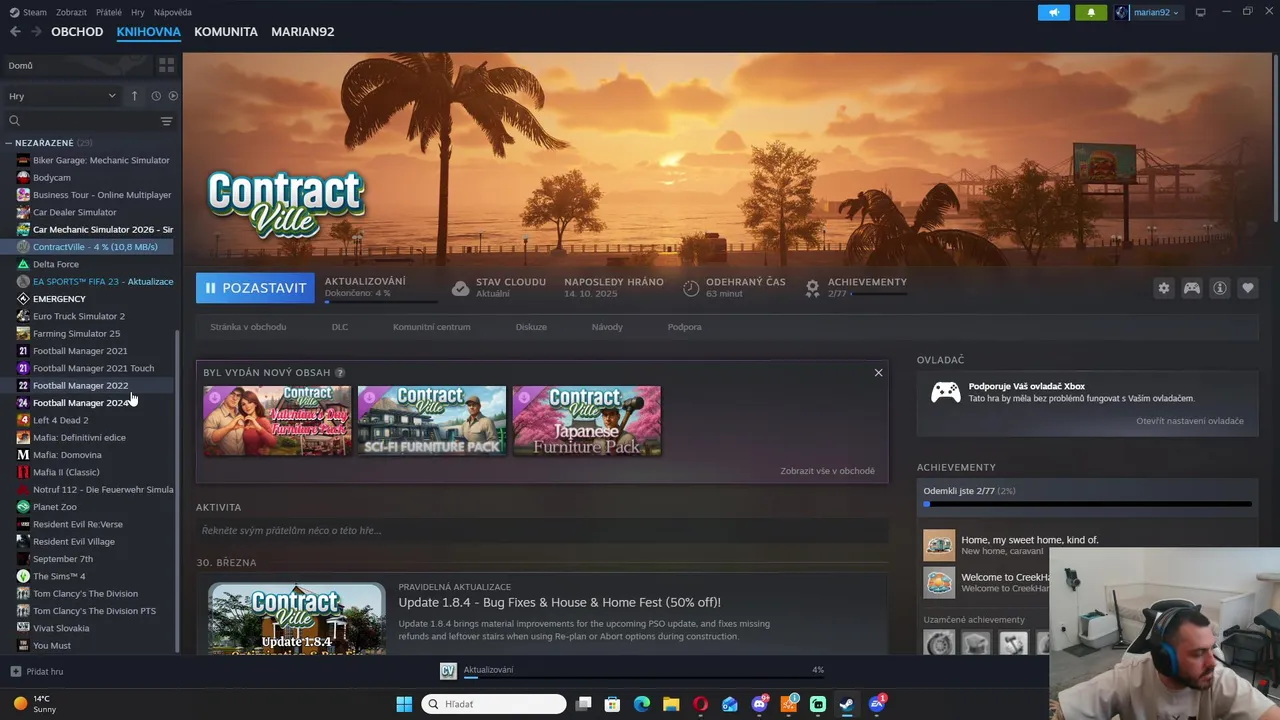Open Stránka v obchodu tab

248,327
